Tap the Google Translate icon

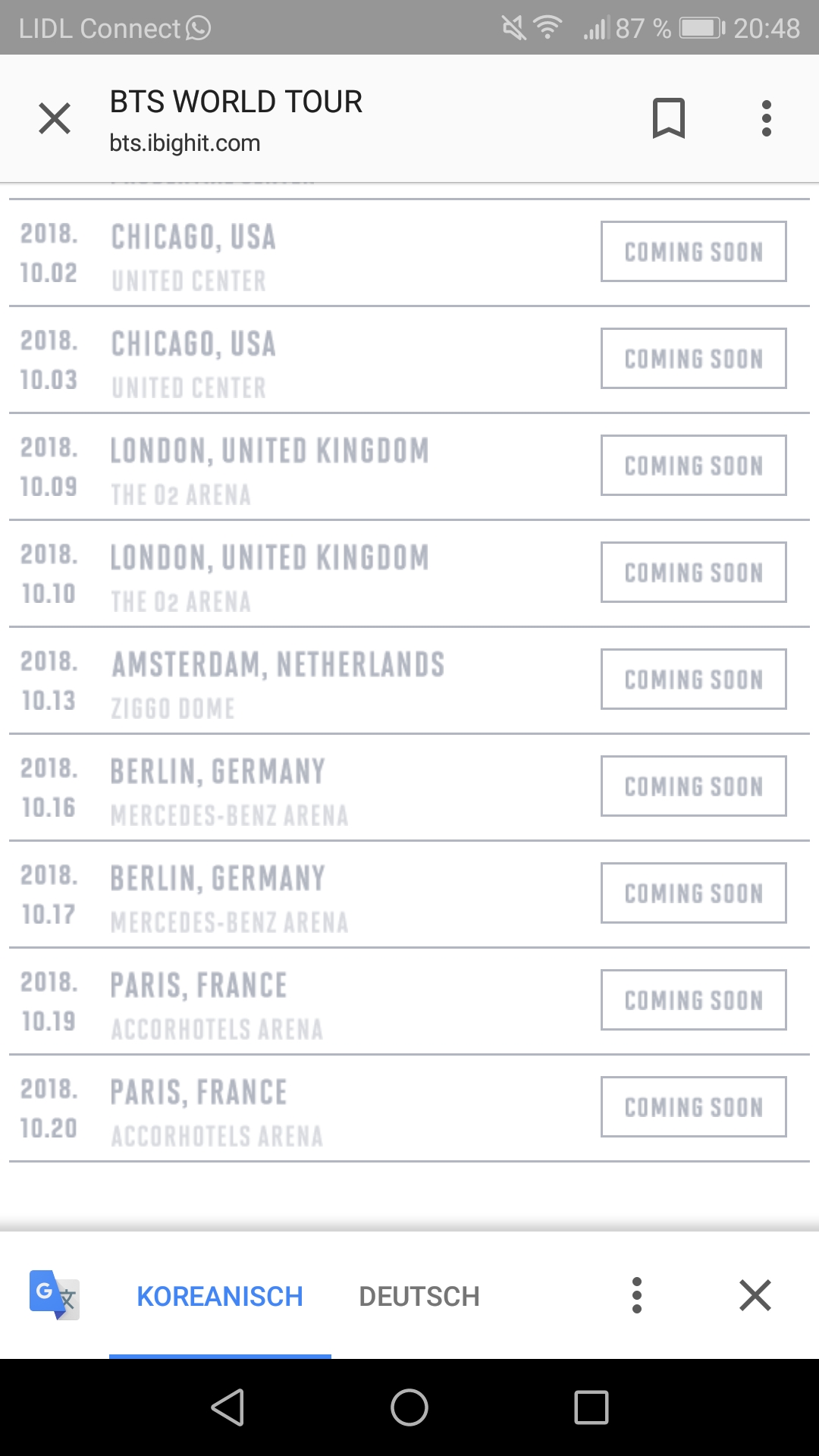(54, 1295)
